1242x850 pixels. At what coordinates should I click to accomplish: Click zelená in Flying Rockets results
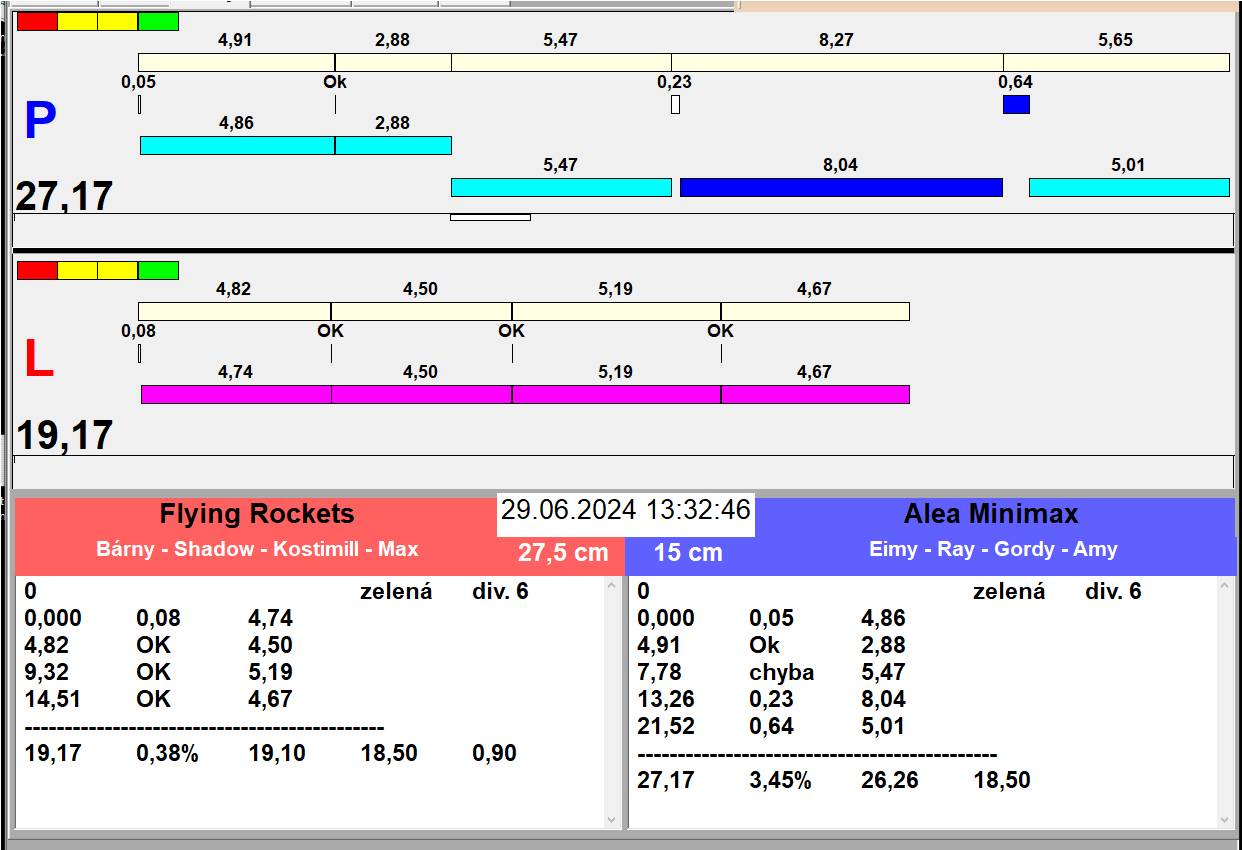pos(396,591)
